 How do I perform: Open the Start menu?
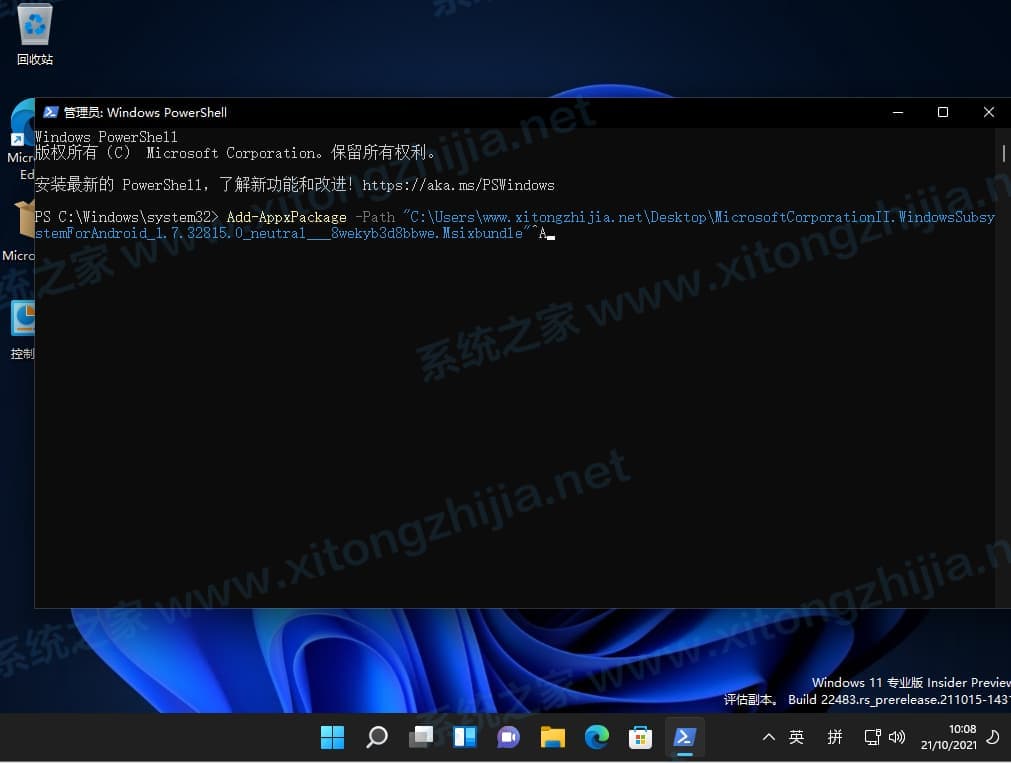(x=332, y=737)
